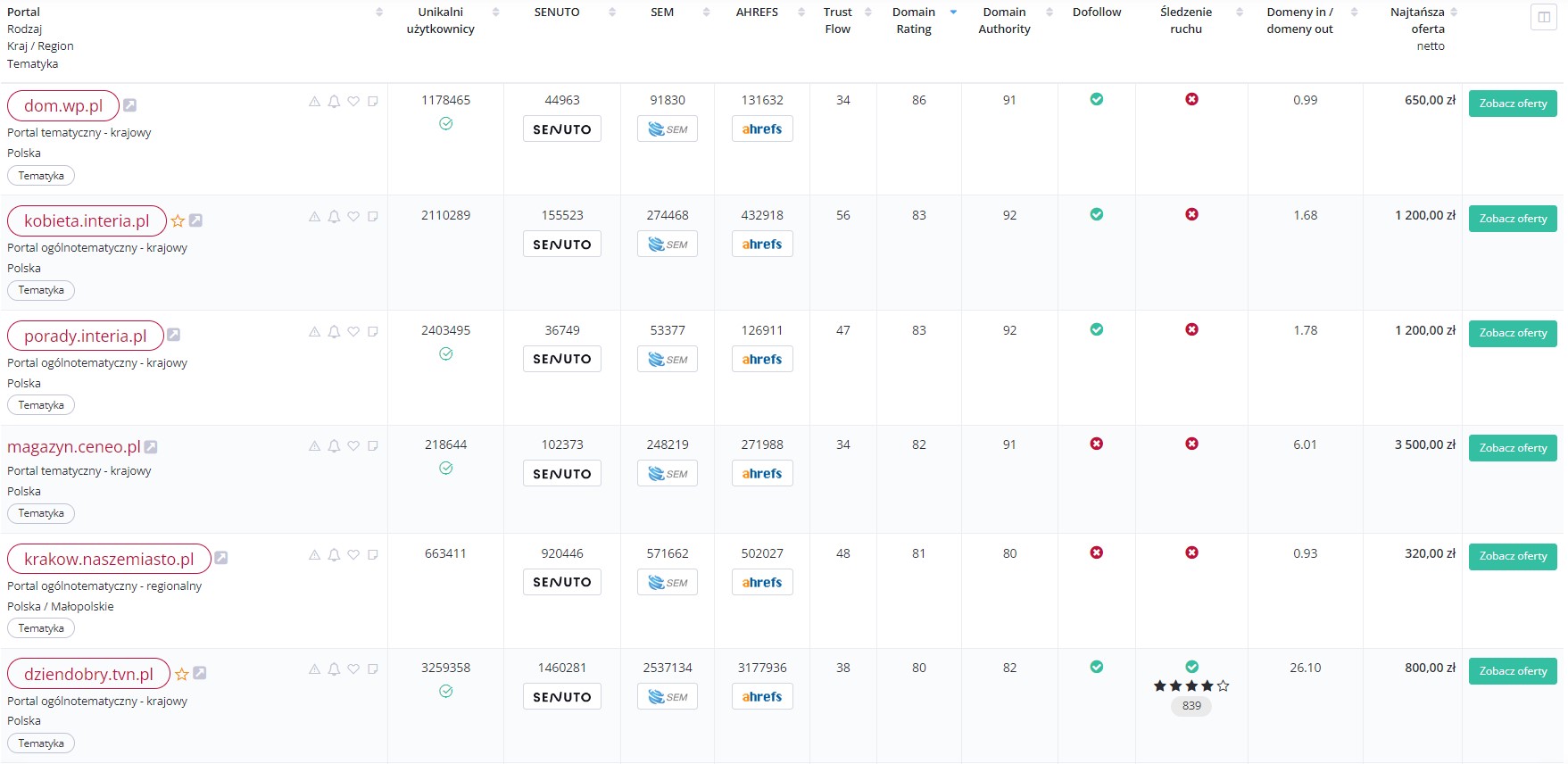This screenshot has width=1568, height=764.
Task: Click price 3 500,00 zł
Action: (1425, 444)
